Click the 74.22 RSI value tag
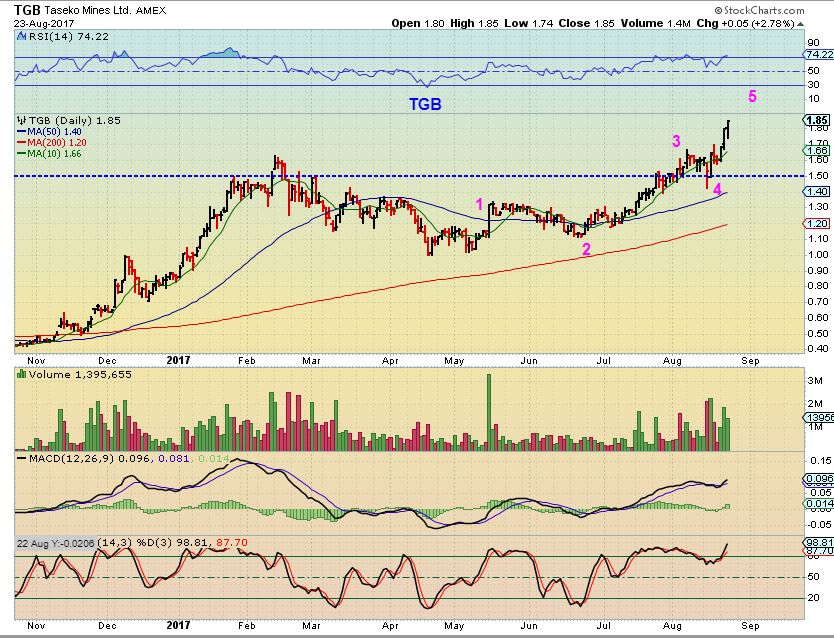The height and width of the screenshot is (638, 834). pos(819,54)
